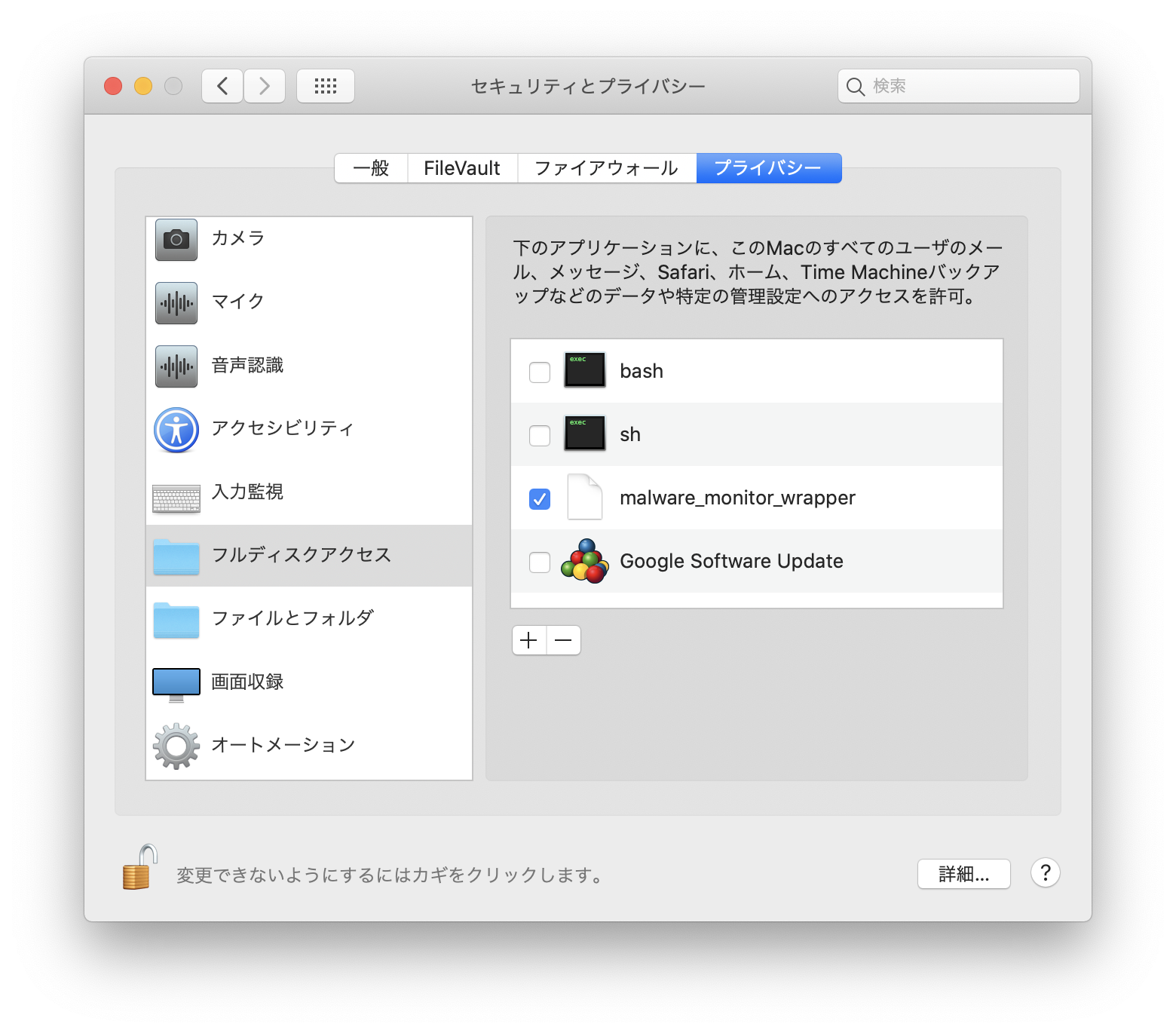Click the 音声認識 waveform icon
Image resolution: width=1176 pixels, height=1033 pixels.
click(x=176, y=366)
